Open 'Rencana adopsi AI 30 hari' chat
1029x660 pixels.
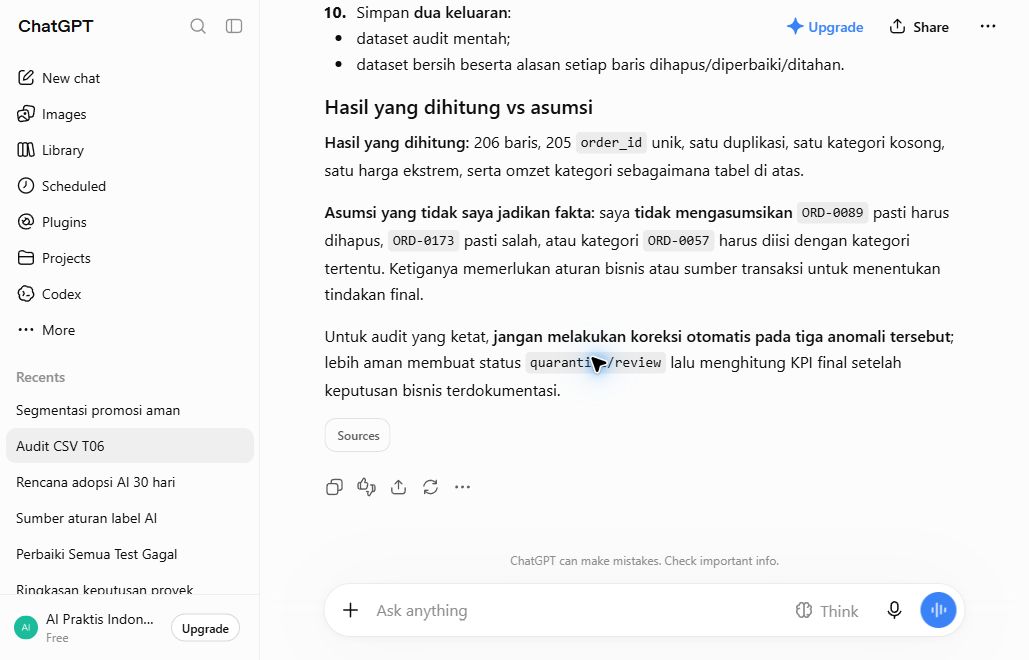(x=129, y=482)
